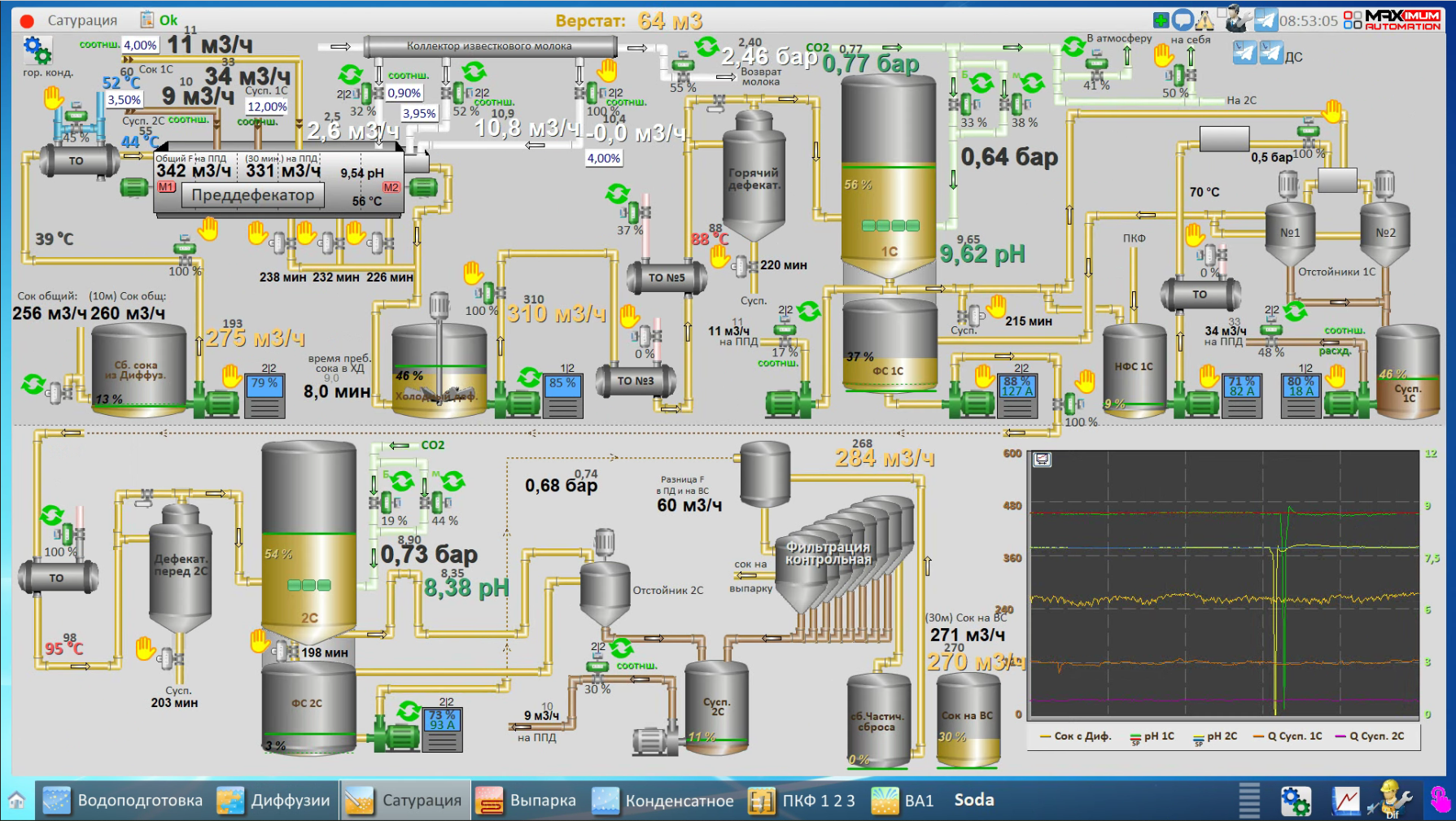Image resolution: width=1456 pixels, height=821 pixels.
Task: Click the trend scale icon inside chart
Action: tap(1042, 460)
